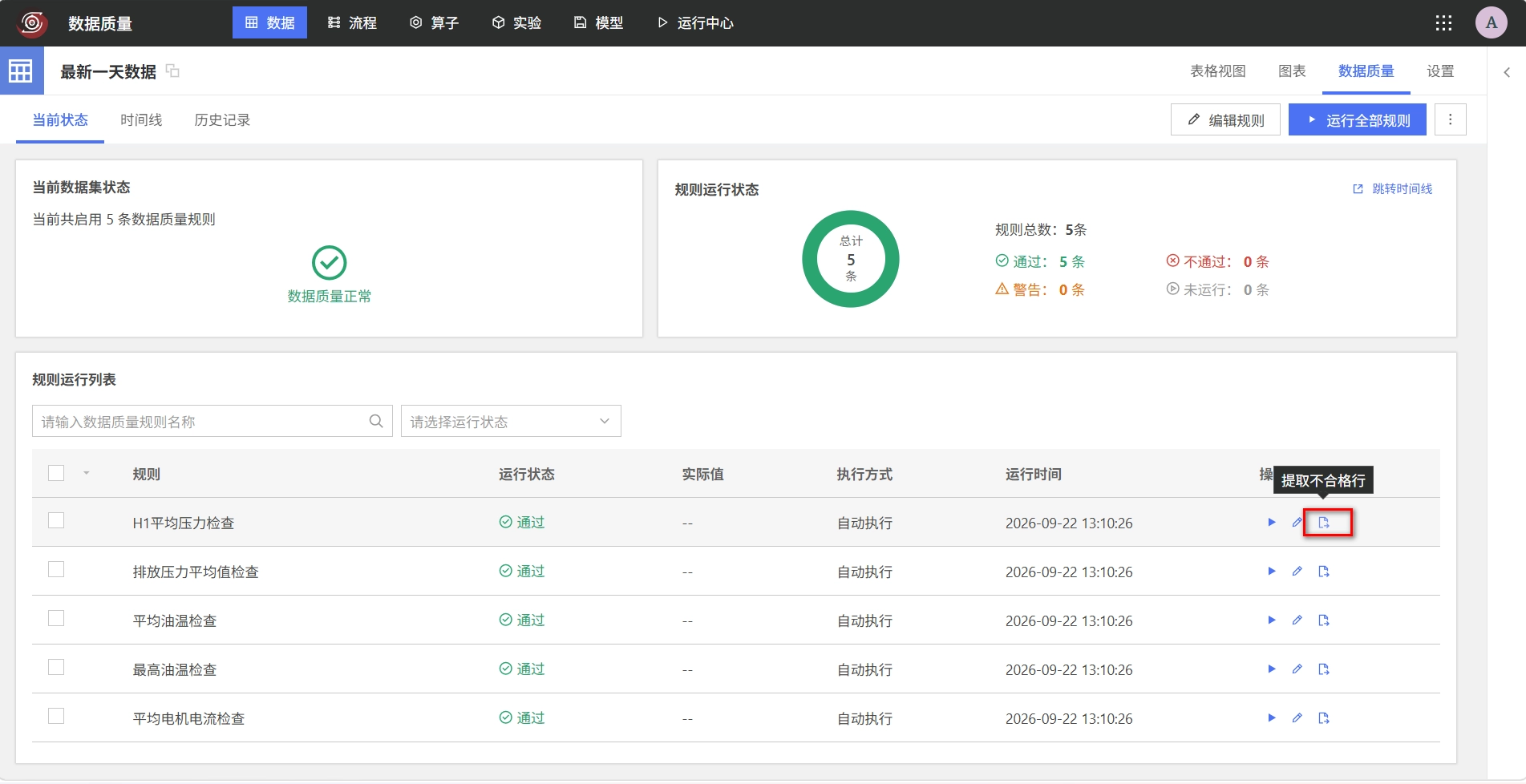Image resolution: width=1526 pixels, height=784 pixels.
Task: Open the 设置 tab
Action: tap(1440, 71)
